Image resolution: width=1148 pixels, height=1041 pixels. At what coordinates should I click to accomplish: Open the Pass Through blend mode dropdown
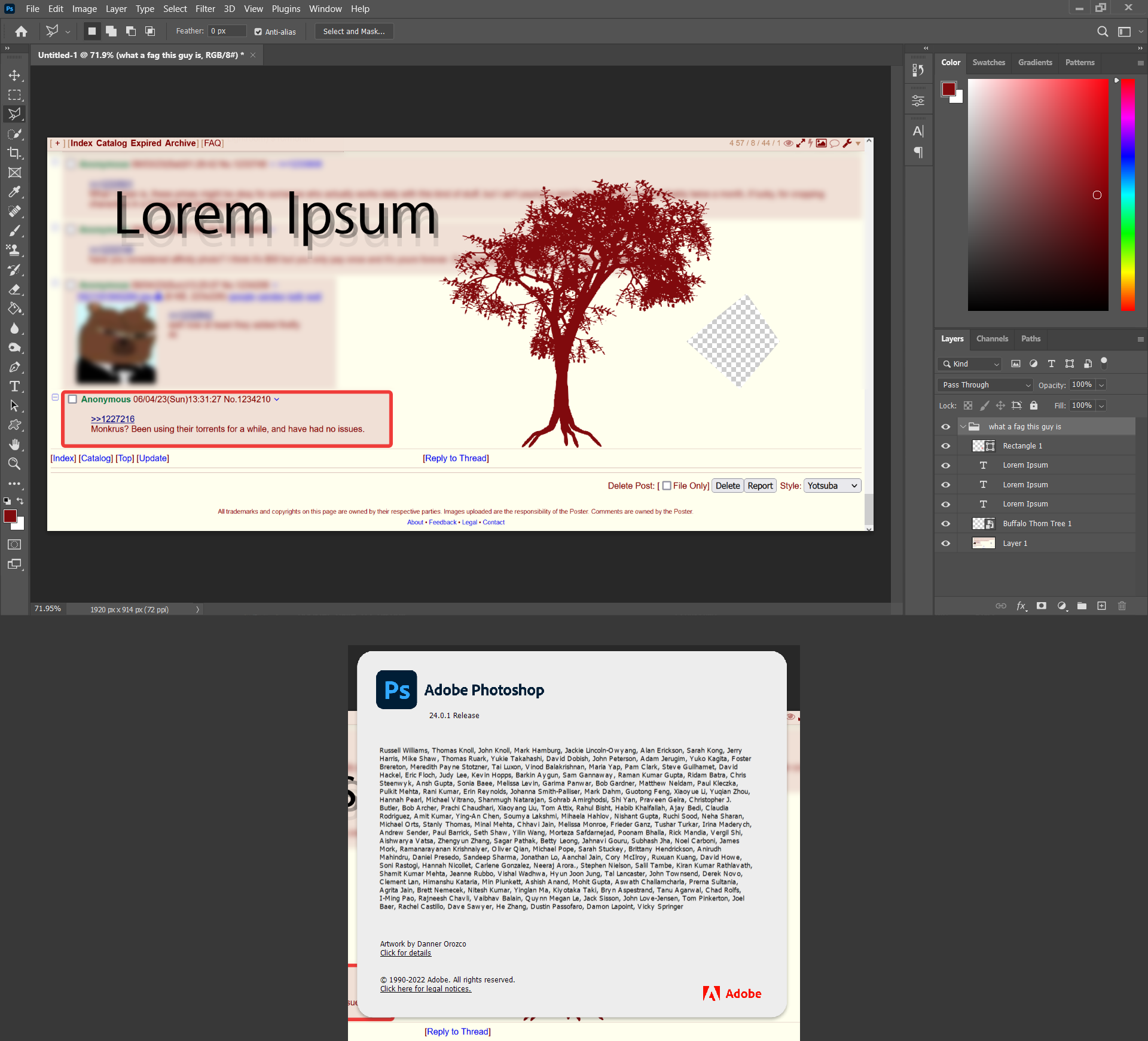click(x=985, y=385)
